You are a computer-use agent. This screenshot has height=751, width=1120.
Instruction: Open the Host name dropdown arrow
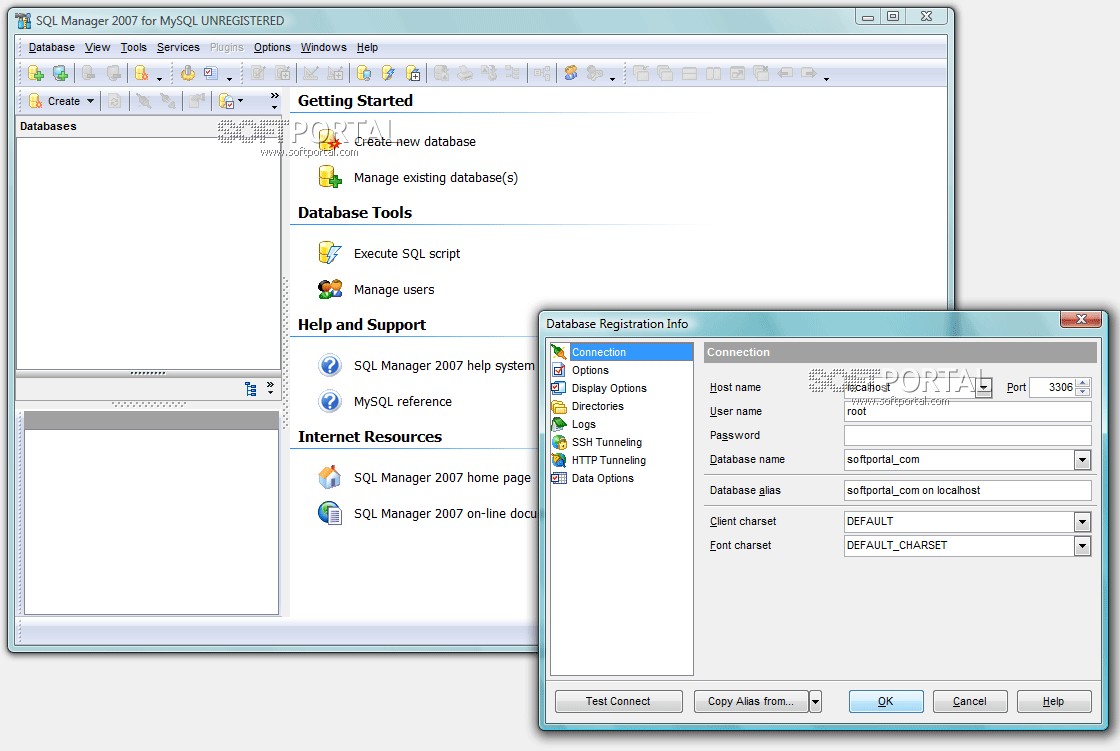(x=984, y=387)
